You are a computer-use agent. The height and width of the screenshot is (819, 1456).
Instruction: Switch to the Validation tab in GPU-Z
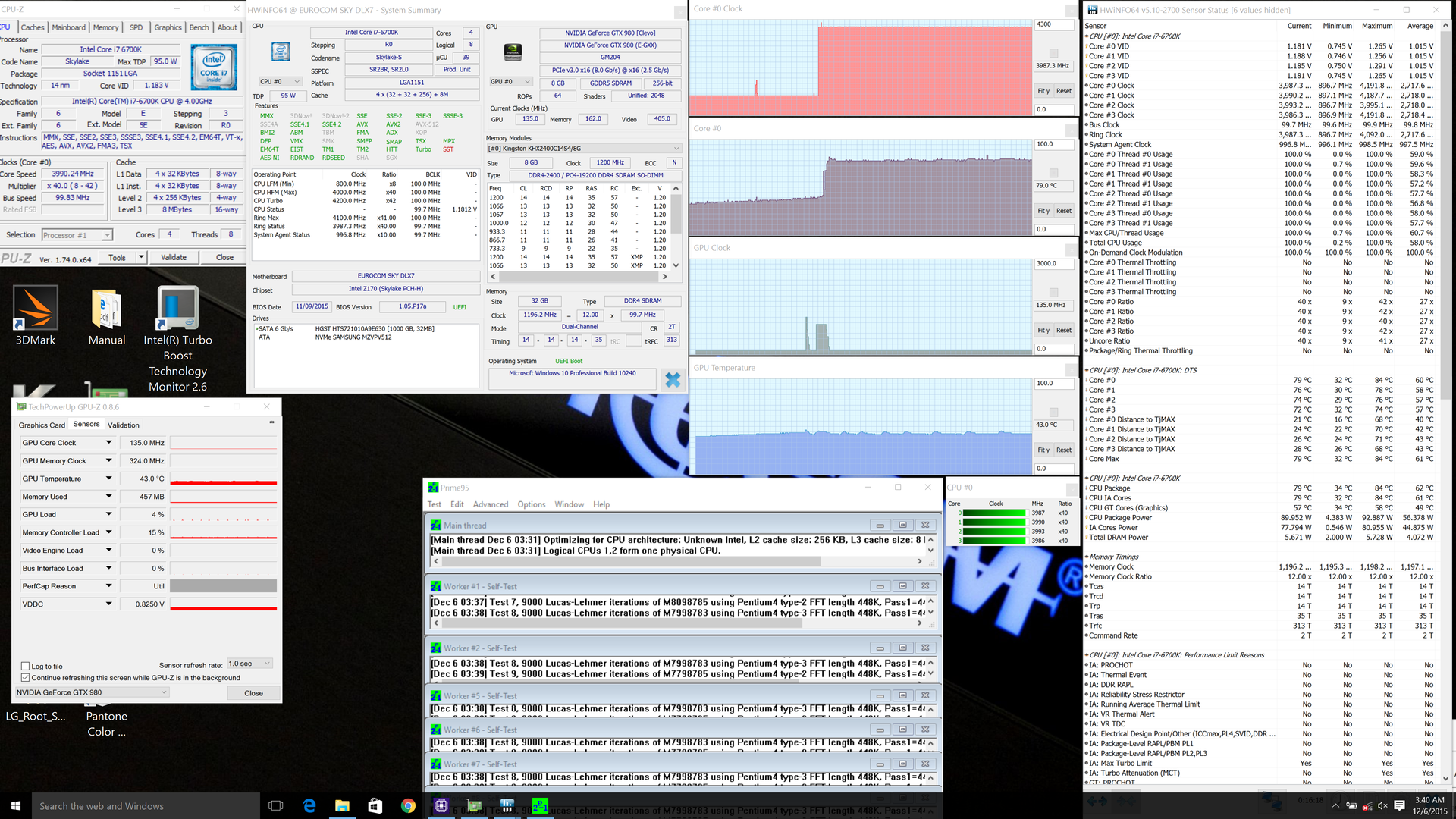[123, 425]
